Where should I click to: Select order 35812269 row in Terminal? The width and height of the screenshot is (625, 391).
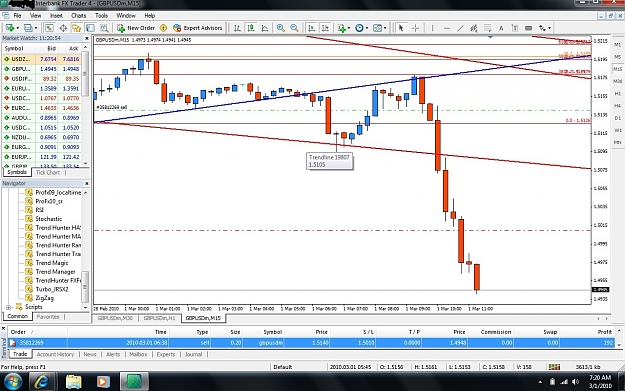(x=311, y=343)
